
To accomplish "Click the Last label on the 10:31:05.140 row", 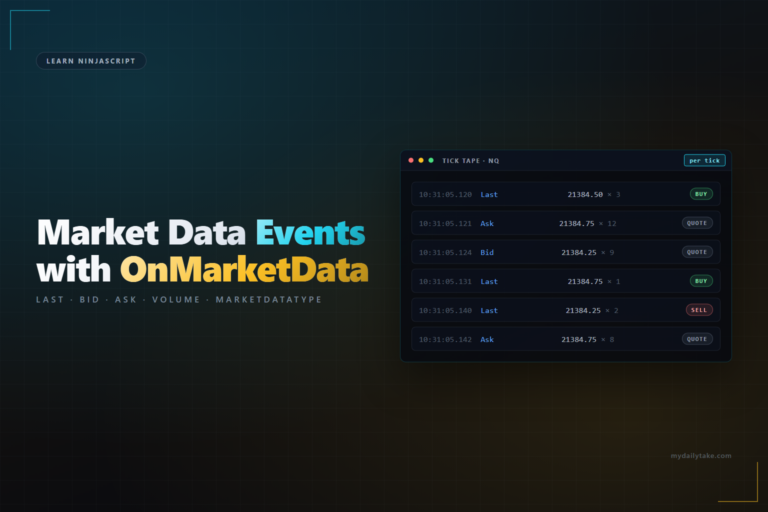I will [x=489, y=310].
